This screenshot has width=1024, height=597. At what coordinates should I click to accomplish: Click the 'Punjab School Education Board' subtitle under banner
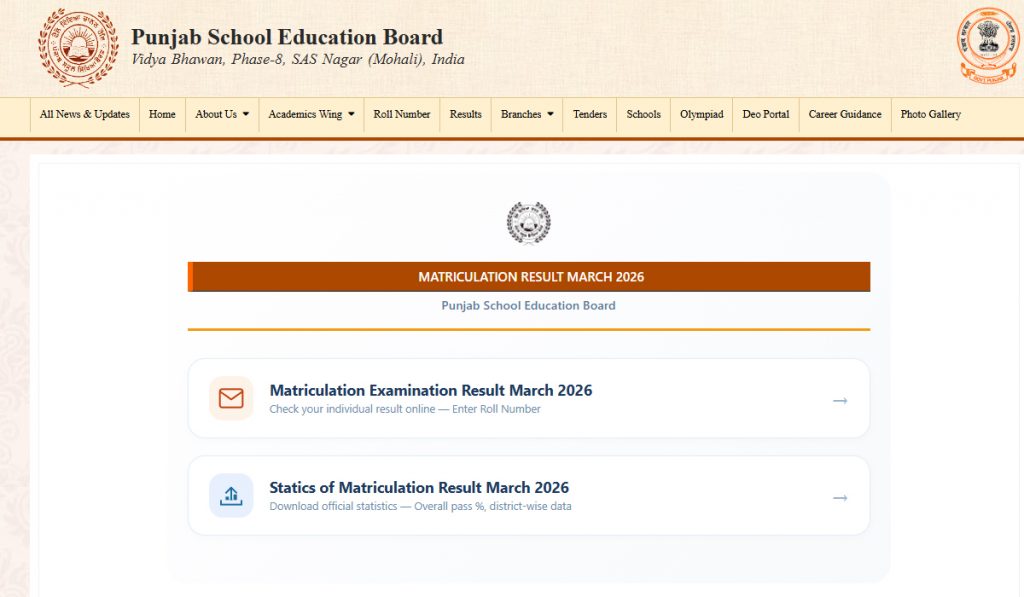(x=528, y=305)
